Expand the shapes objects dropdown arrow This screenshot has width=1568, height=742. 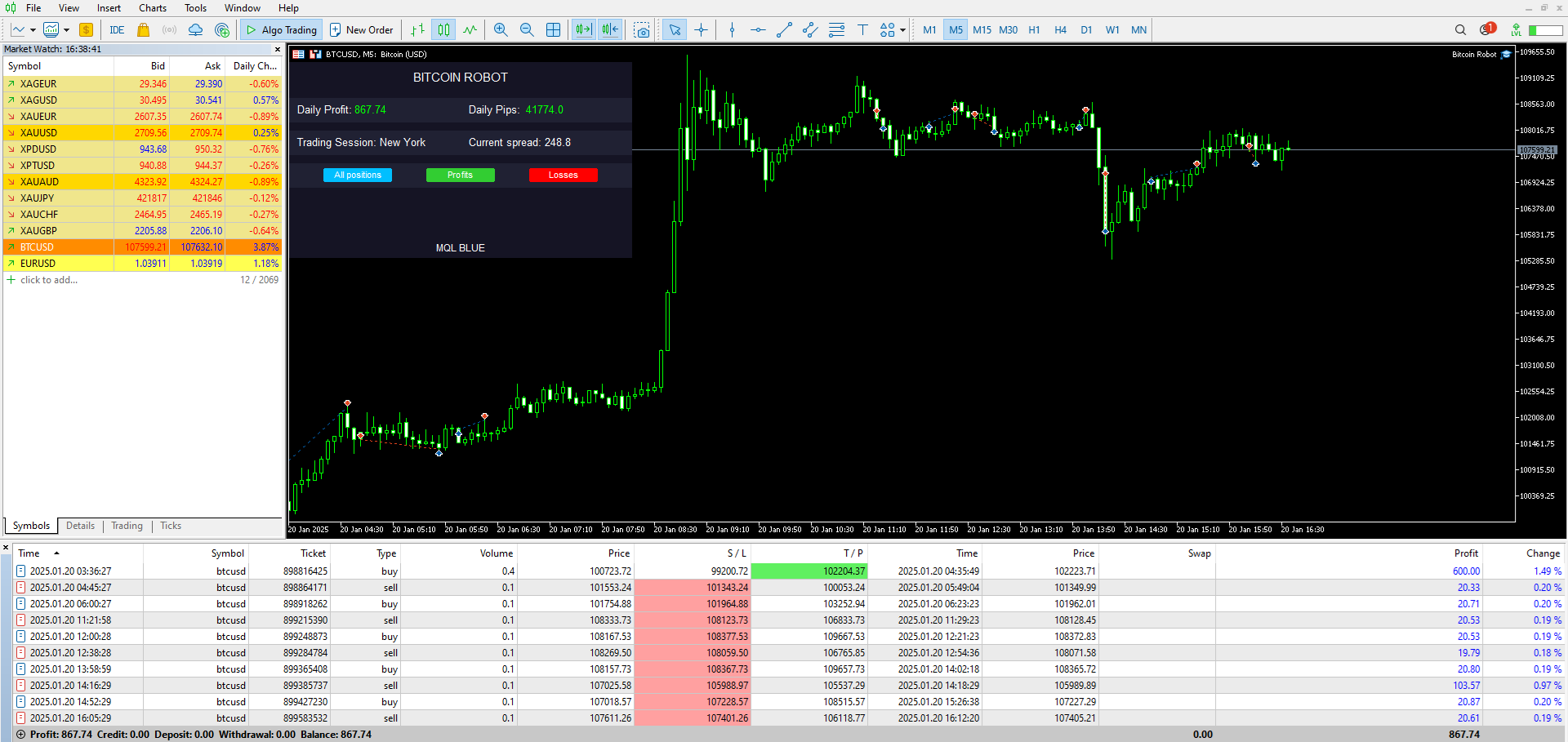tap(902, 30)
